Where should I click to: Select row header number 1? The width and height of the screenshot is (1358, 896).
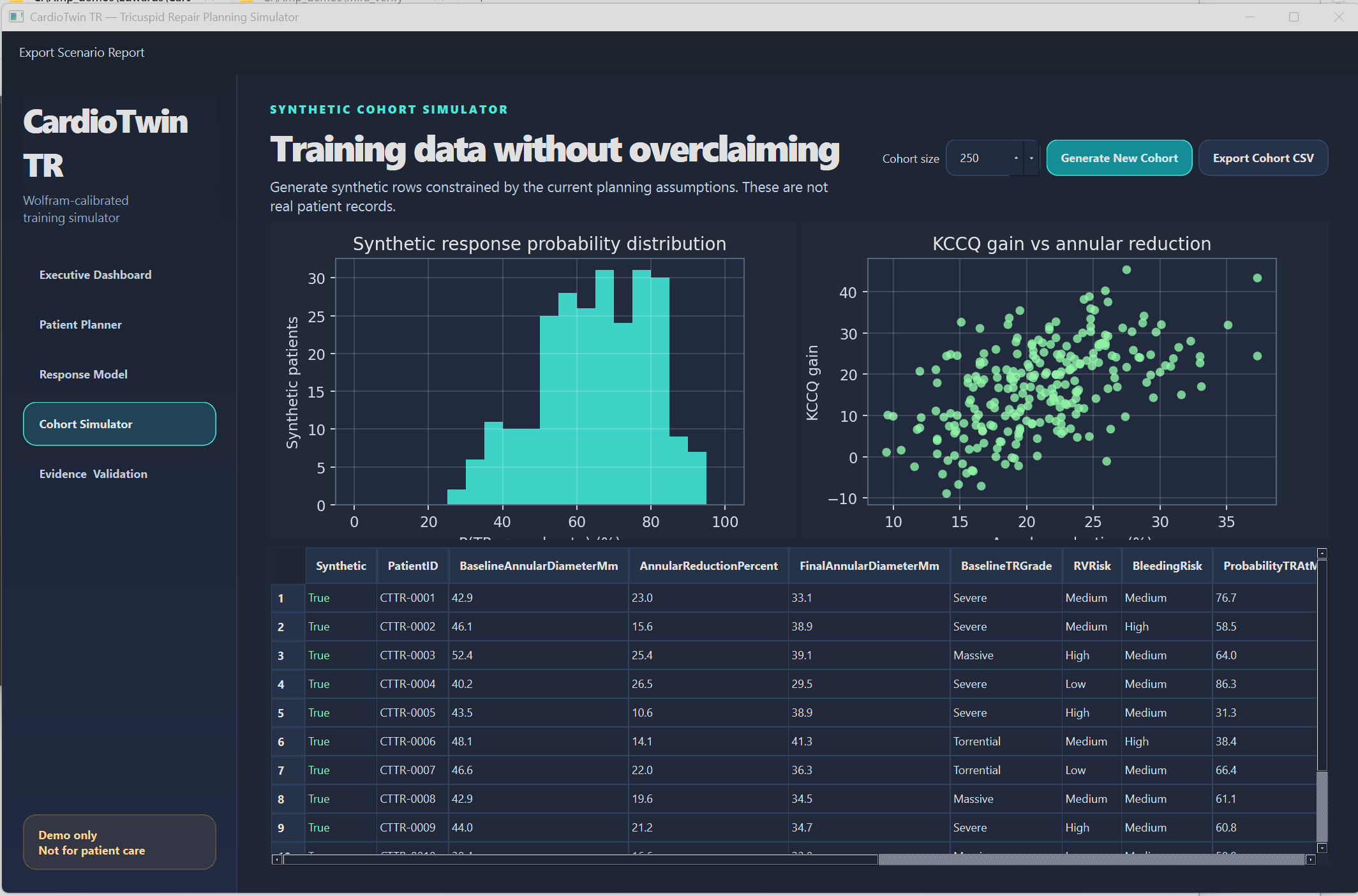tap(288, 598)
